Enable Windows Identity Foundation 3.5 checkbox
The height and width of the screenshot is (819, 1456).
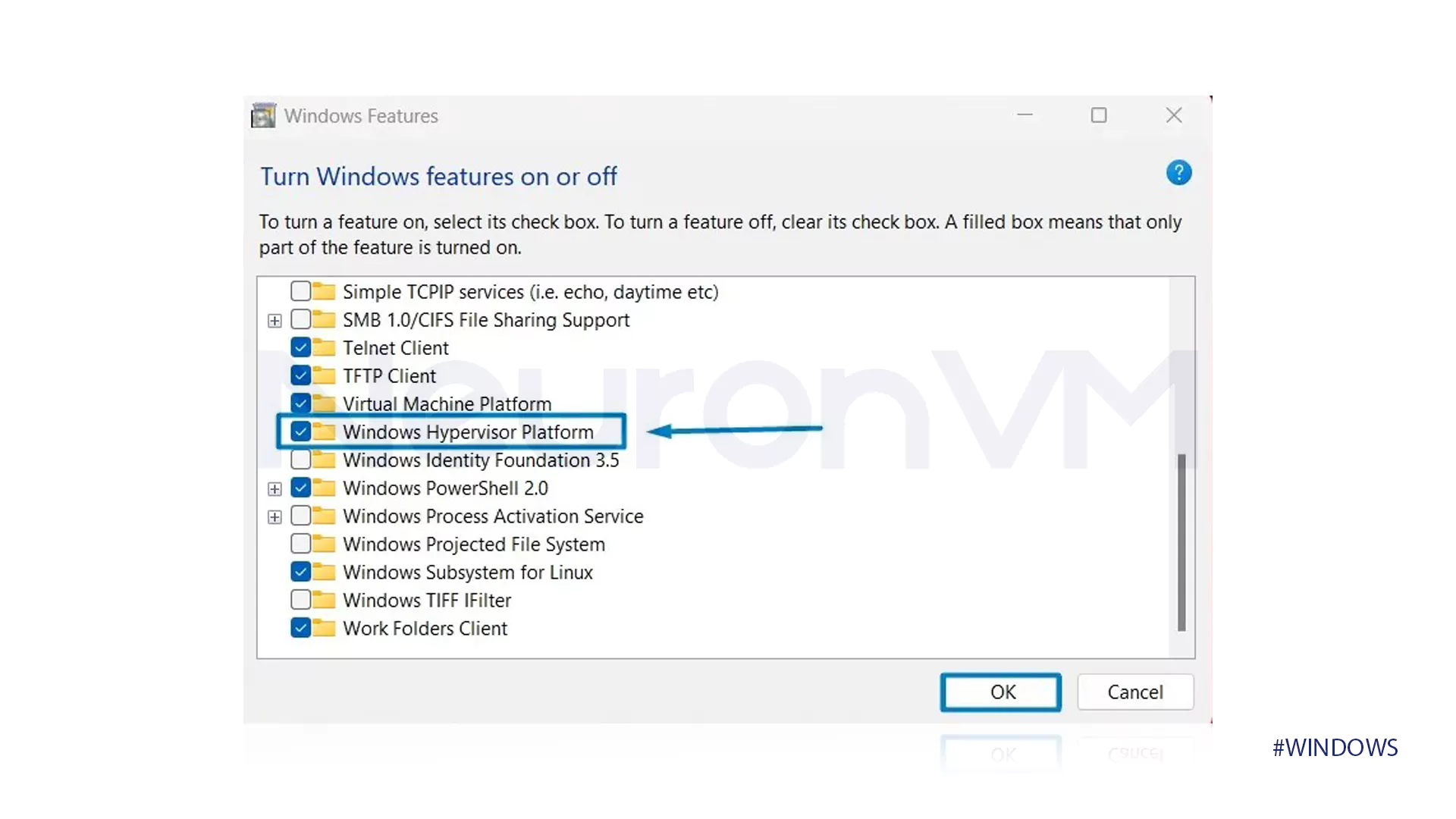click(x=300, y=460)
